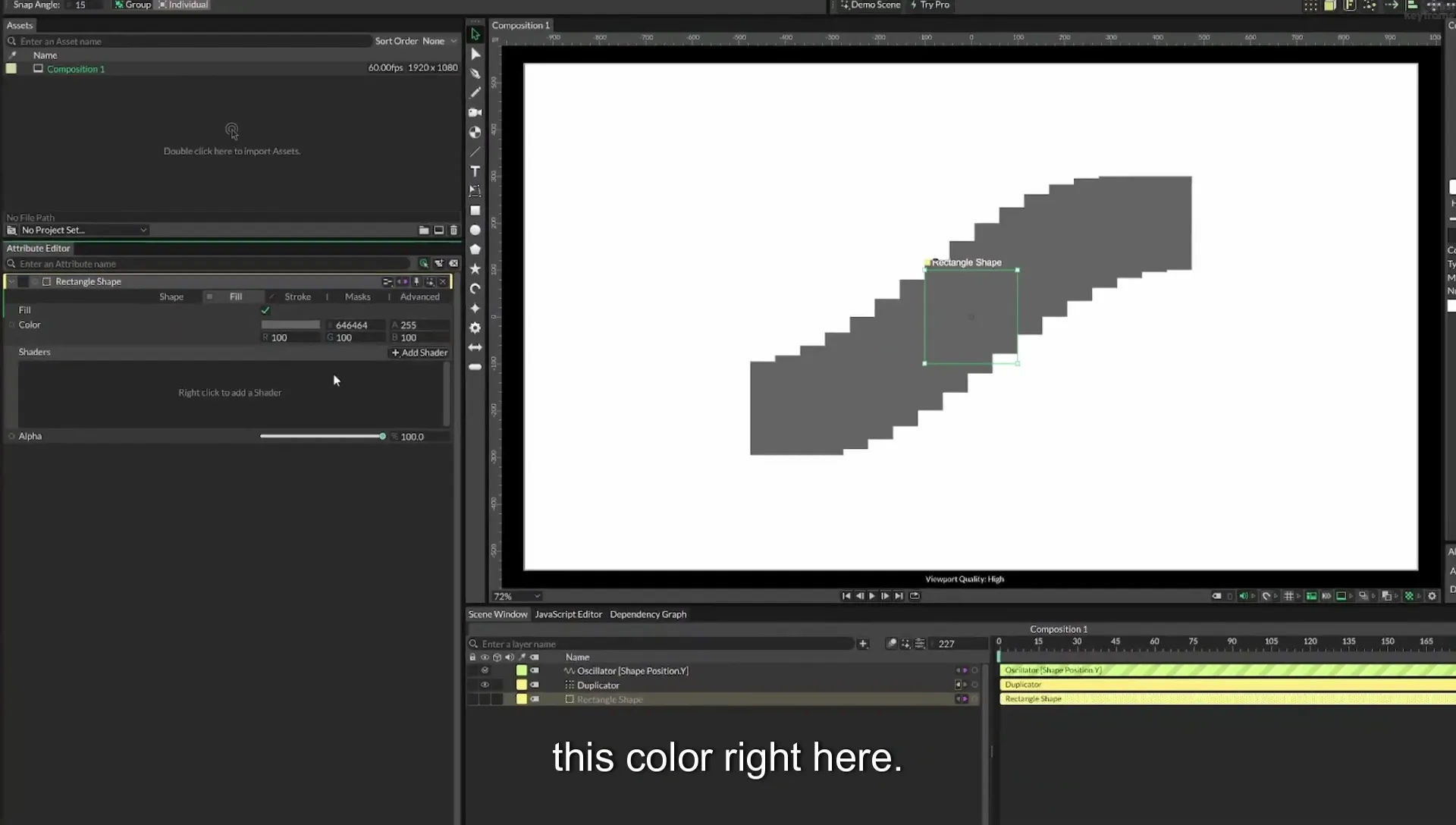
Task: Switch to the Stroke tab
Action: 297,296
